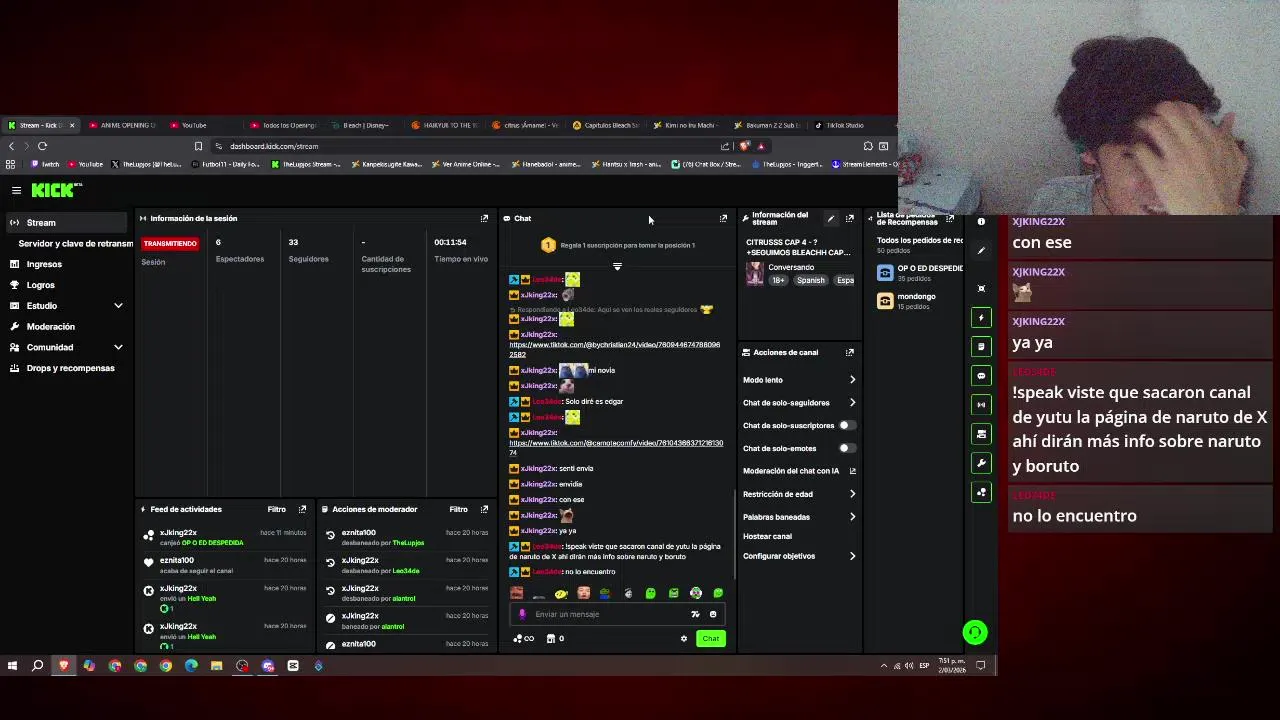Open Microsoft Edge from taskbar
Image resolution: width=1280 pixels, height=720 pixels.
tap(191, 665)
